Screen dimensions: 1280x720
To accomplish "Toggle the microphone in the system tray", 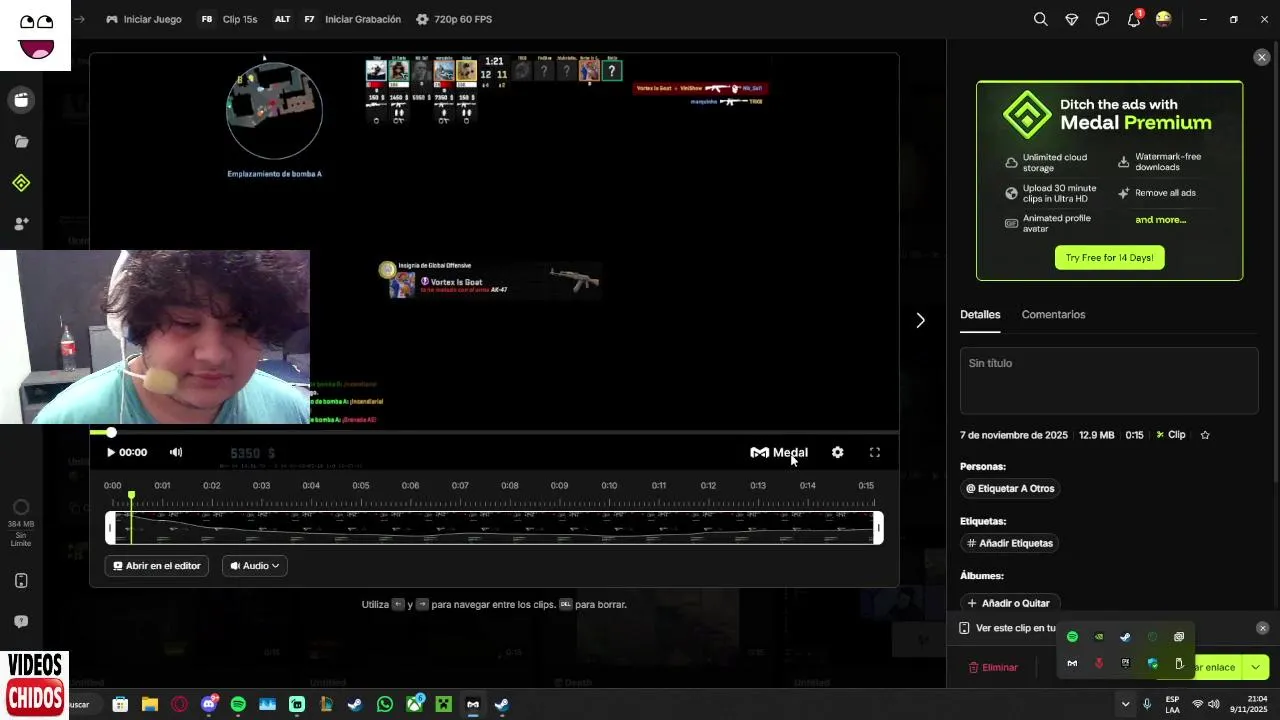I will [x=1147, y=704].
